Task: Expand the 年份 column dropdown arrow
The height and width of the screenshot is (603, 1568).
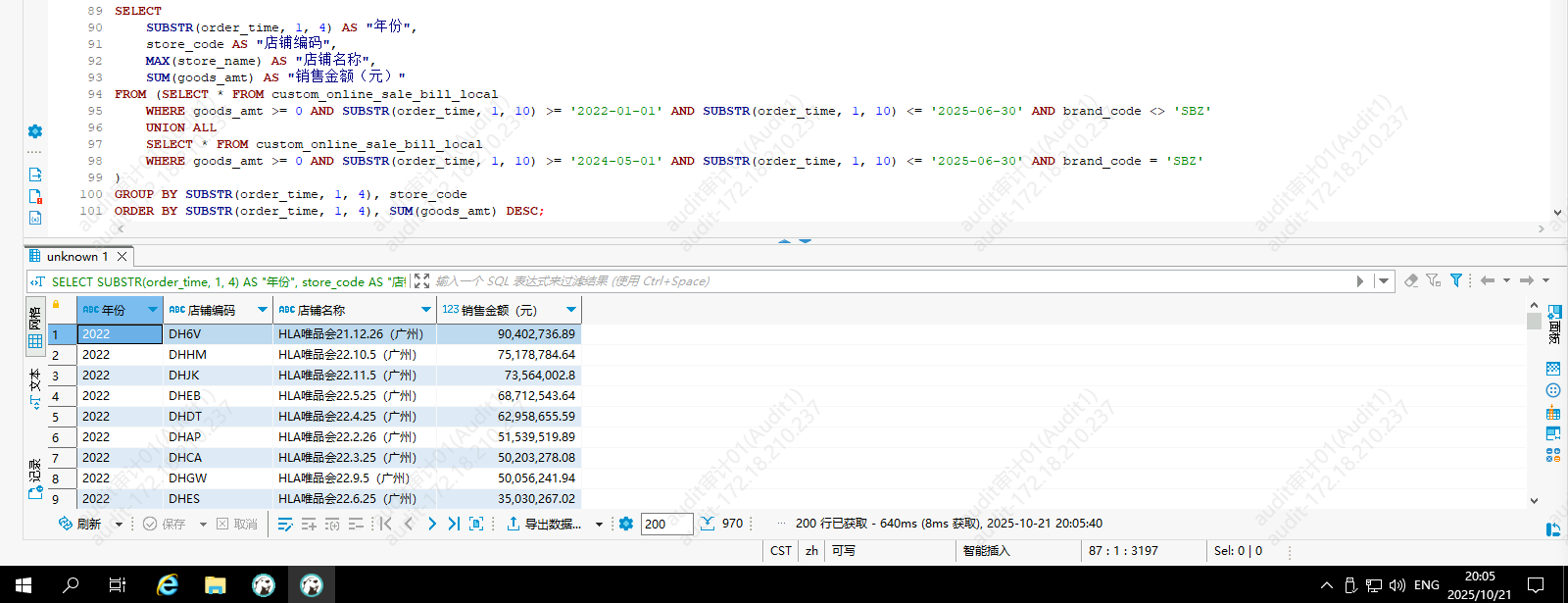Action: [x=153, y=310]
